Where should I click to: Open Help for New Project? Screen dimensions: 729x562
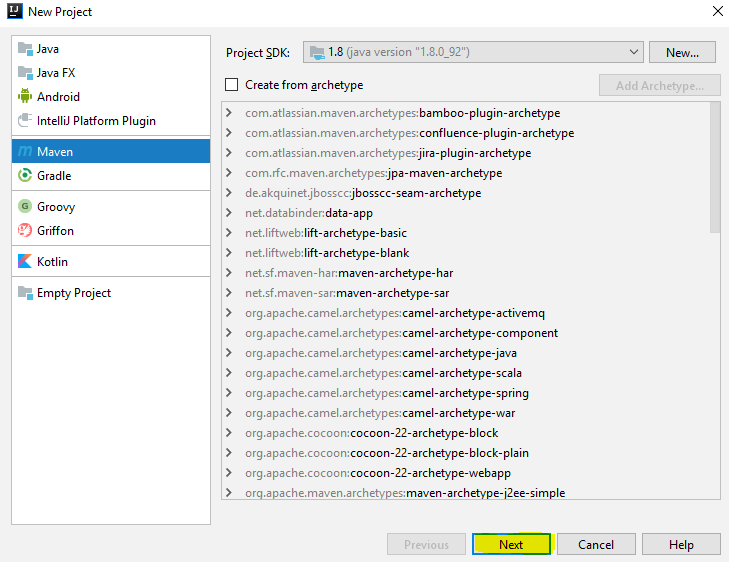point(681,544)
